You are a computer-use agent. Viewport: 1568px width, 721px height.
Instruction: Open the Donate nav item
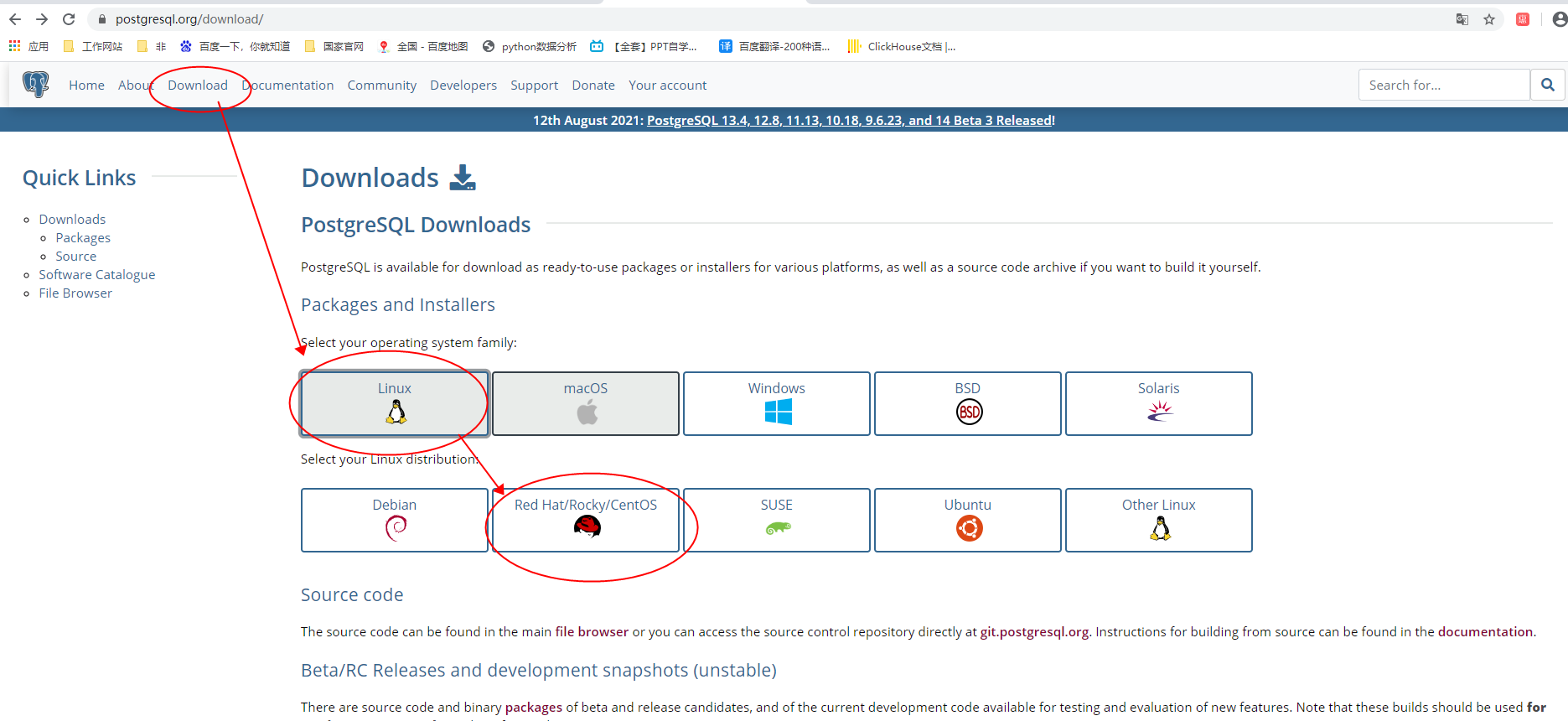[x=593, y=85]
